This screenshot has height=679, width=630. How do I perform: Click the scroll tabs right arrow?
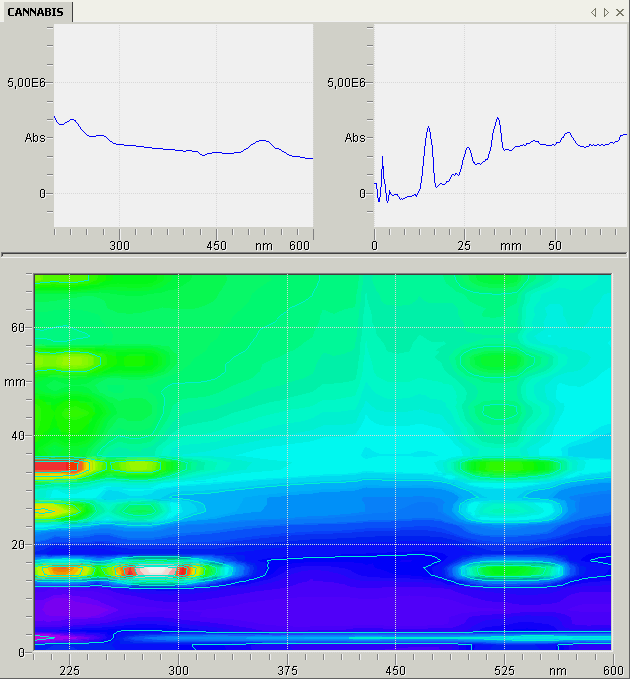pos(606,12)
